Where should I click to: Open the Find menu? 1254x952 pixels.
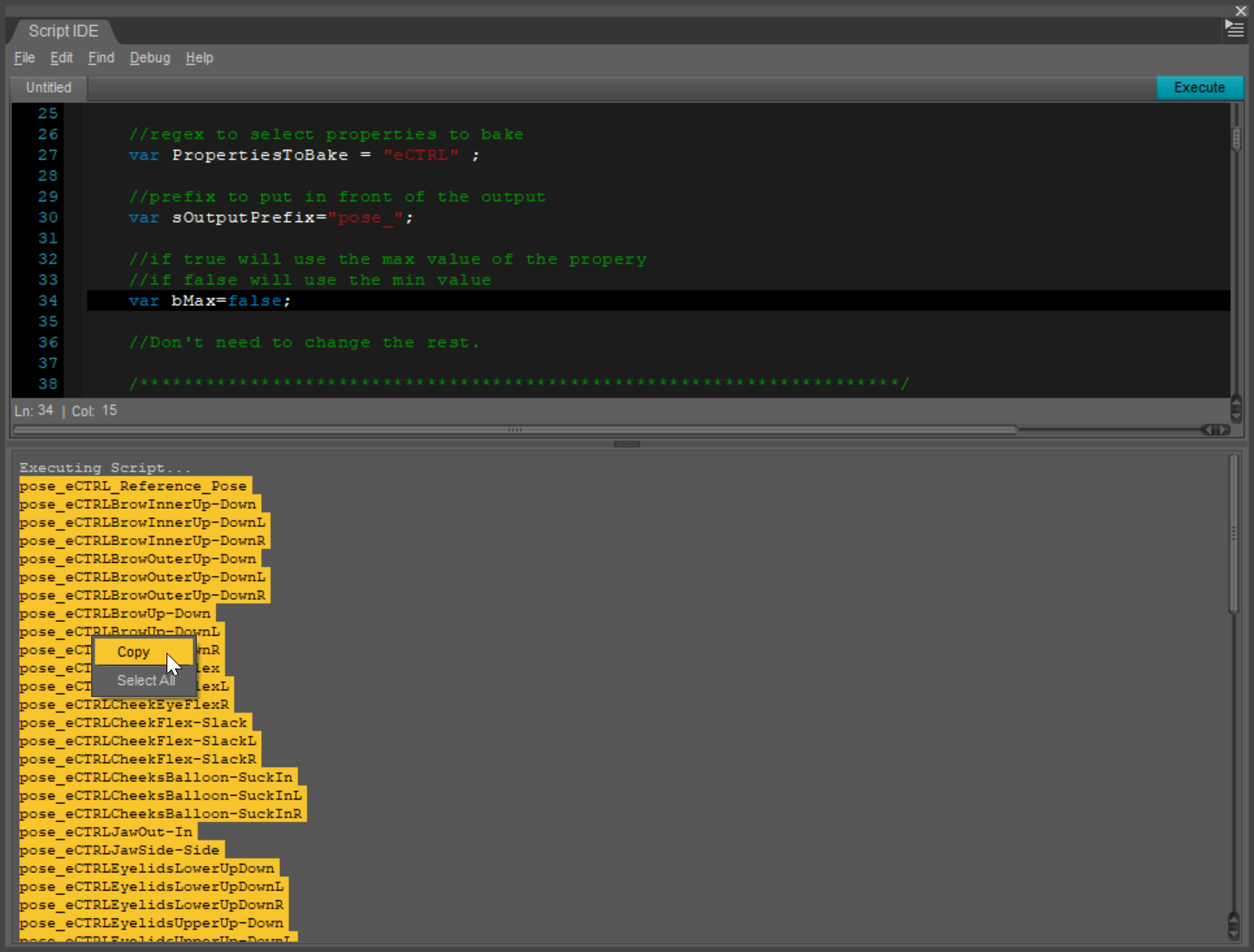[x=101, y=58]
